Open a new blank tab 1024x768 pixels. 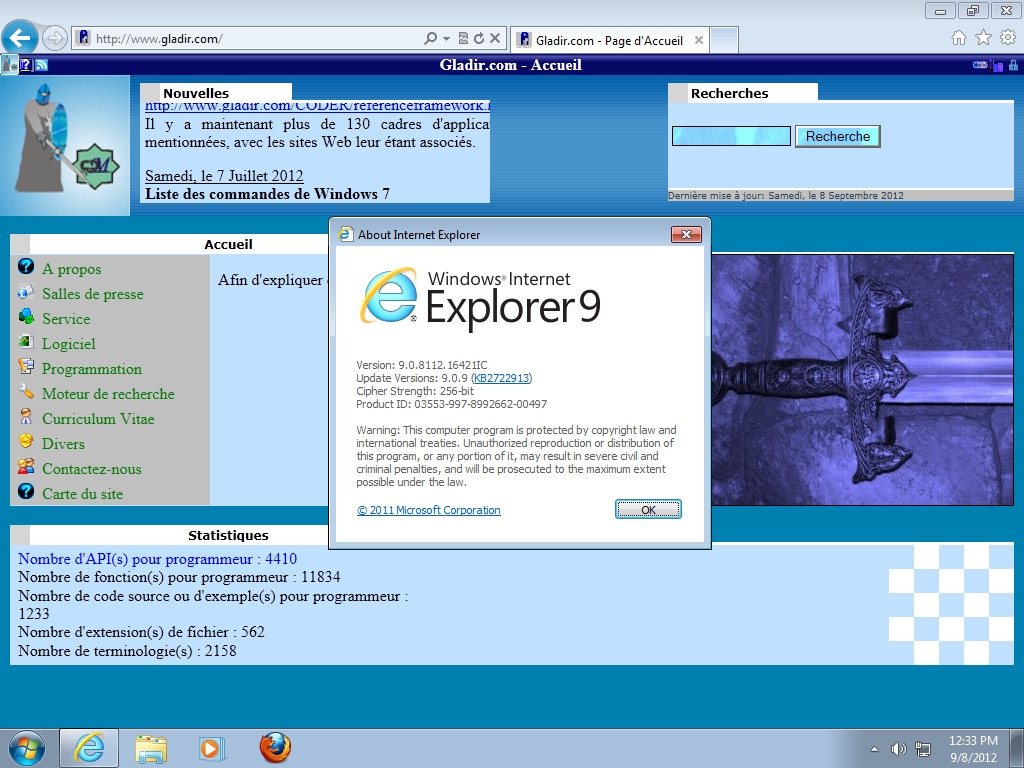click(x=724, y=40)
